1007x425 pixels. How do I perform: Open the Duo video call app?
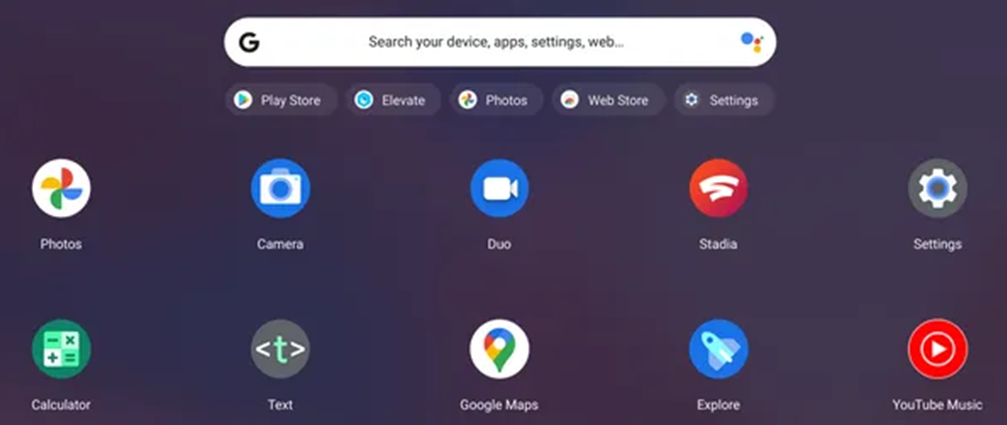[x=499, y=188]
